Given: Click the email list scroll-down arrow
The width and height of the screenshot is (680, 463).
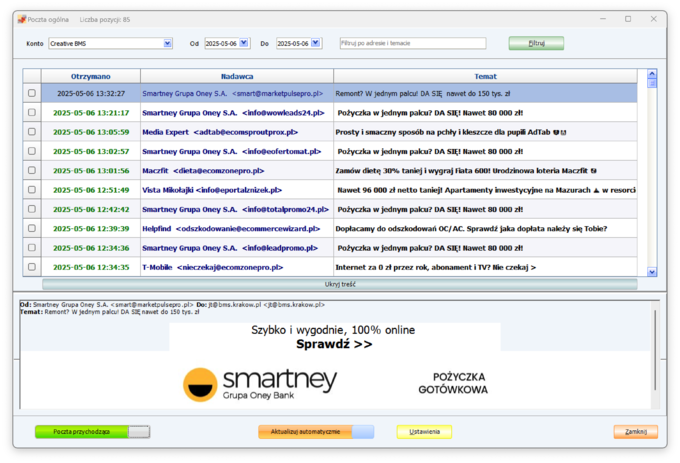Looking at the screenshot, I should (x=652, y=272).
